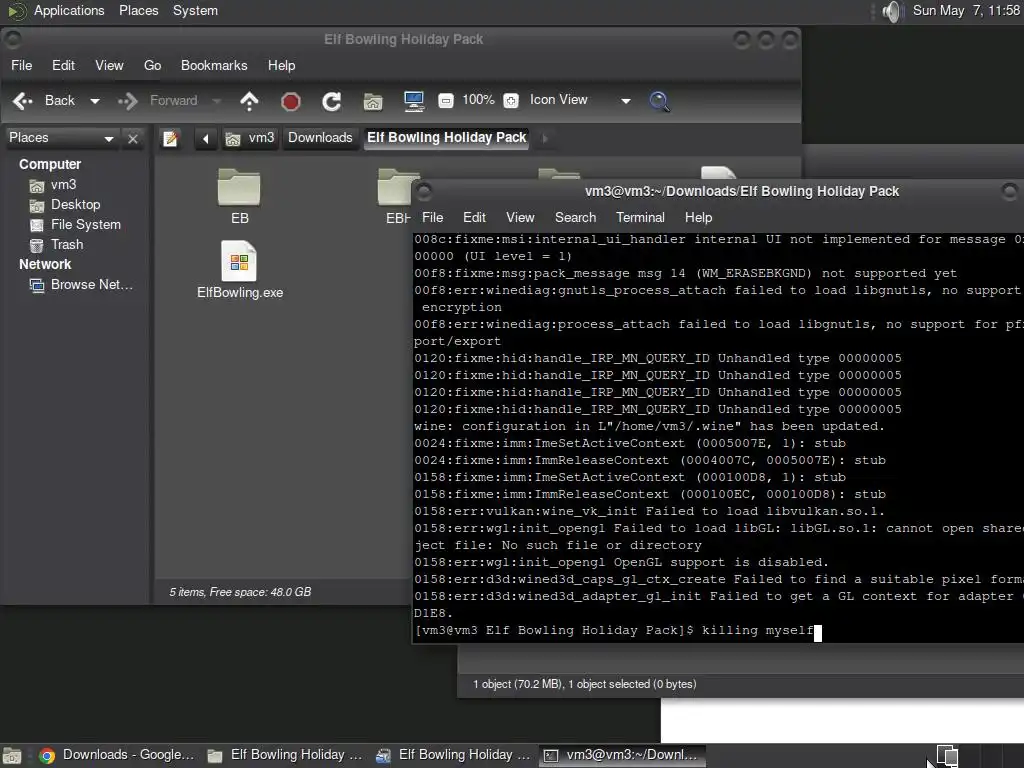Open the terminal Search menu
The width and height of the screenshot is (1024, 768).
575,217
